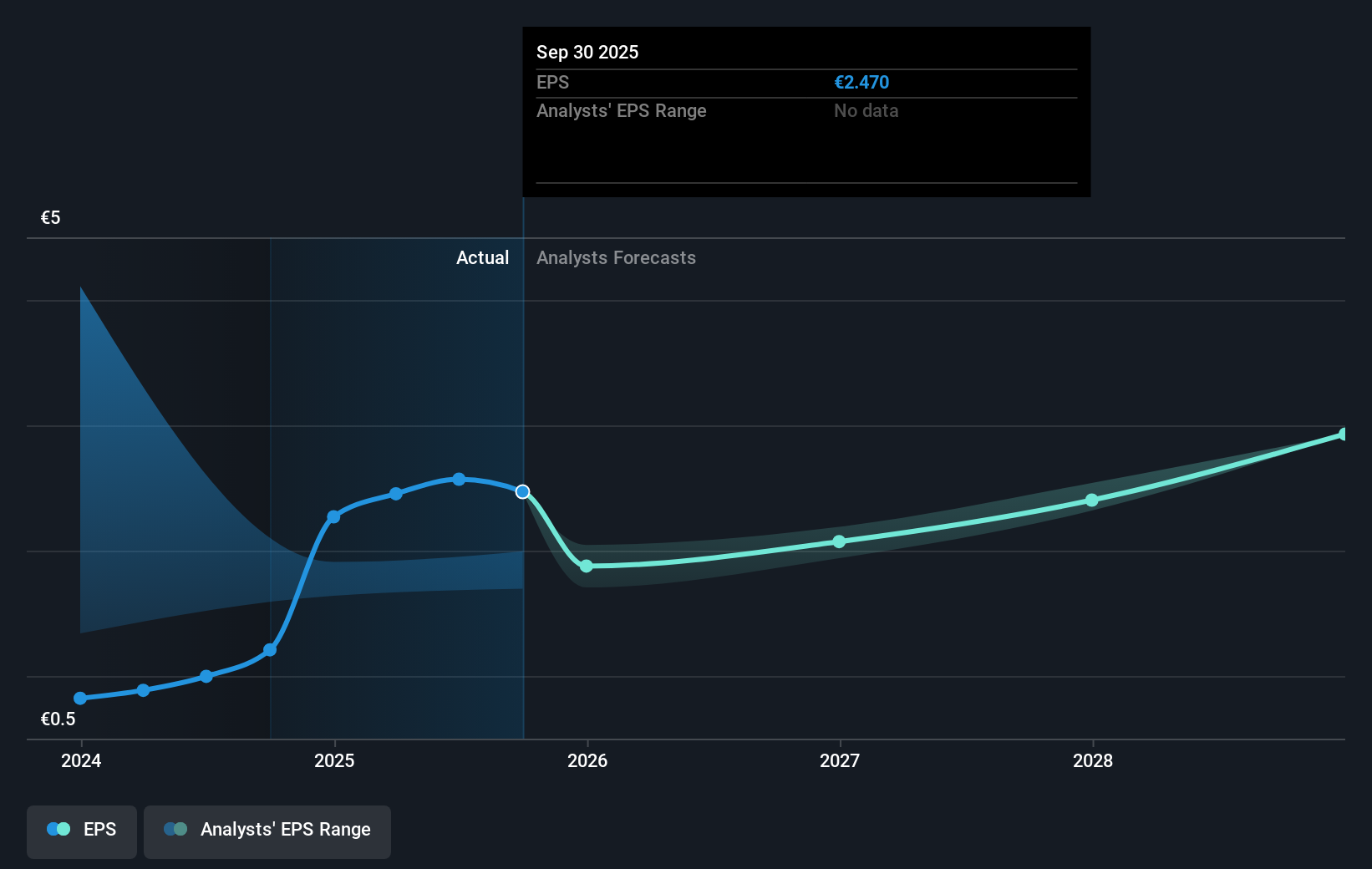Click the peak EPS data point in mid-2025
Screen dimensions: 1372x869
(459, 479)
